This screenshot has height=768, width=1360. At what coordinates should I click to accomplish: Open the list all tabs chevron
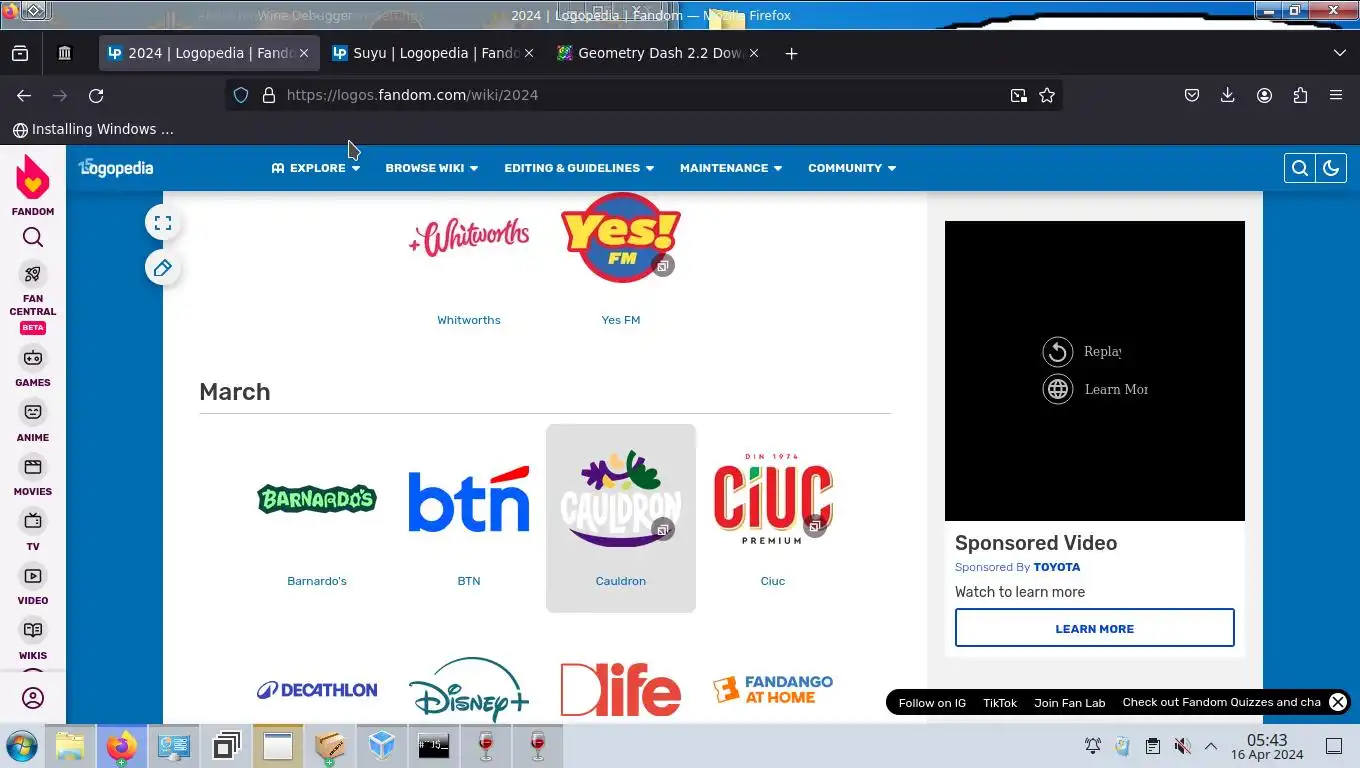(x=1340, y=53)
